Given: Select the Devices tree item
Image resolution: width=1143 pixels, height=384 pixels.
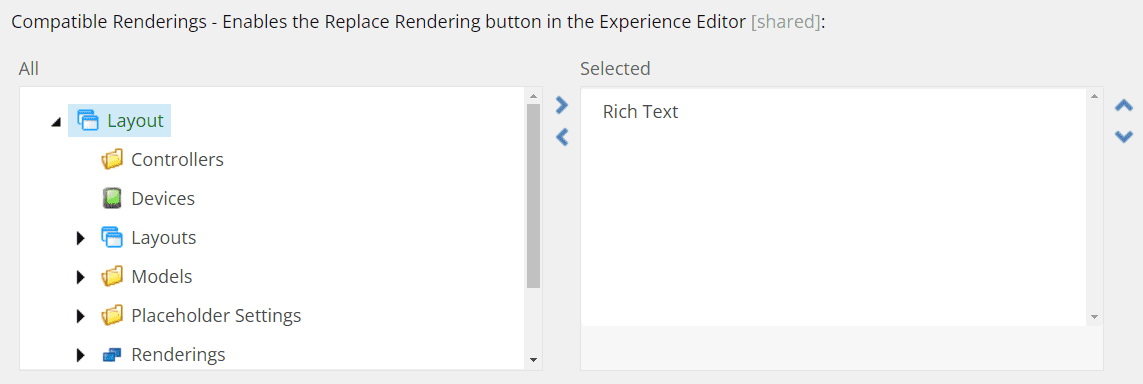Looking at the screenshot, I should coord(163,198).
